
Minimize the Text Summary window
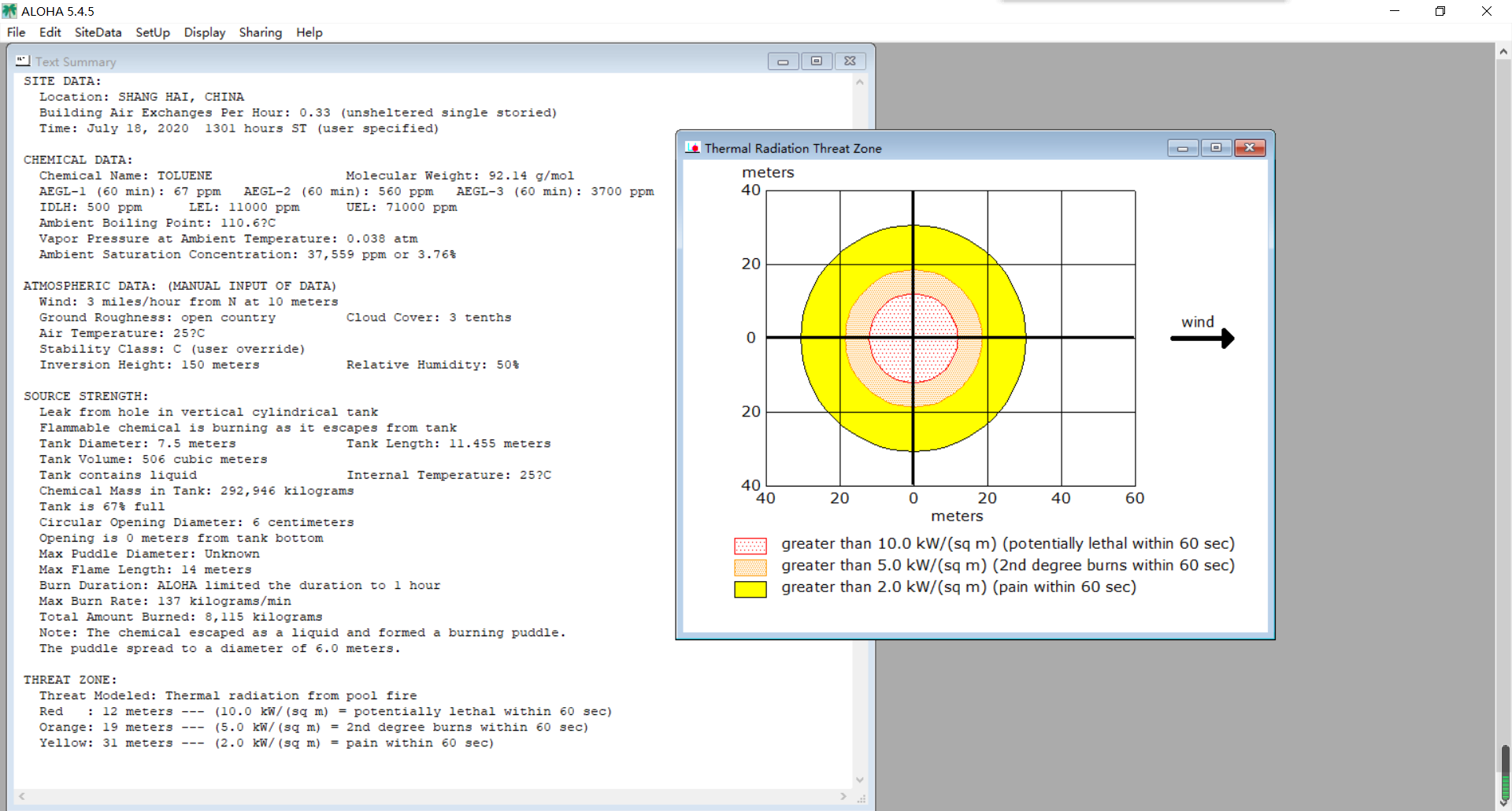click(783, 61)
